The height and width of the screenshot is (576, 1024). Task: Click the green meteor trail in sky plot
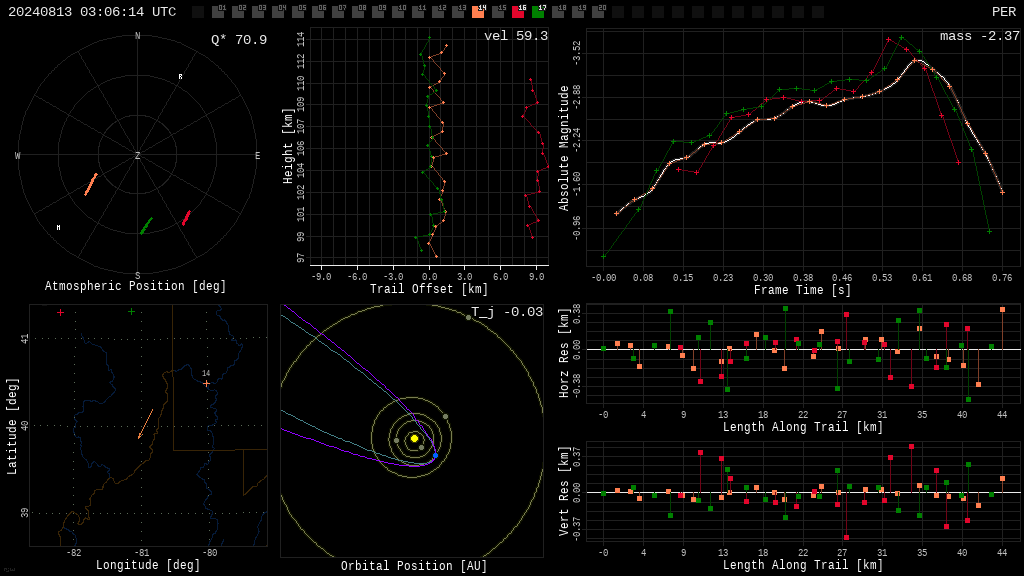pyautogui.click(x=146, y=226)
